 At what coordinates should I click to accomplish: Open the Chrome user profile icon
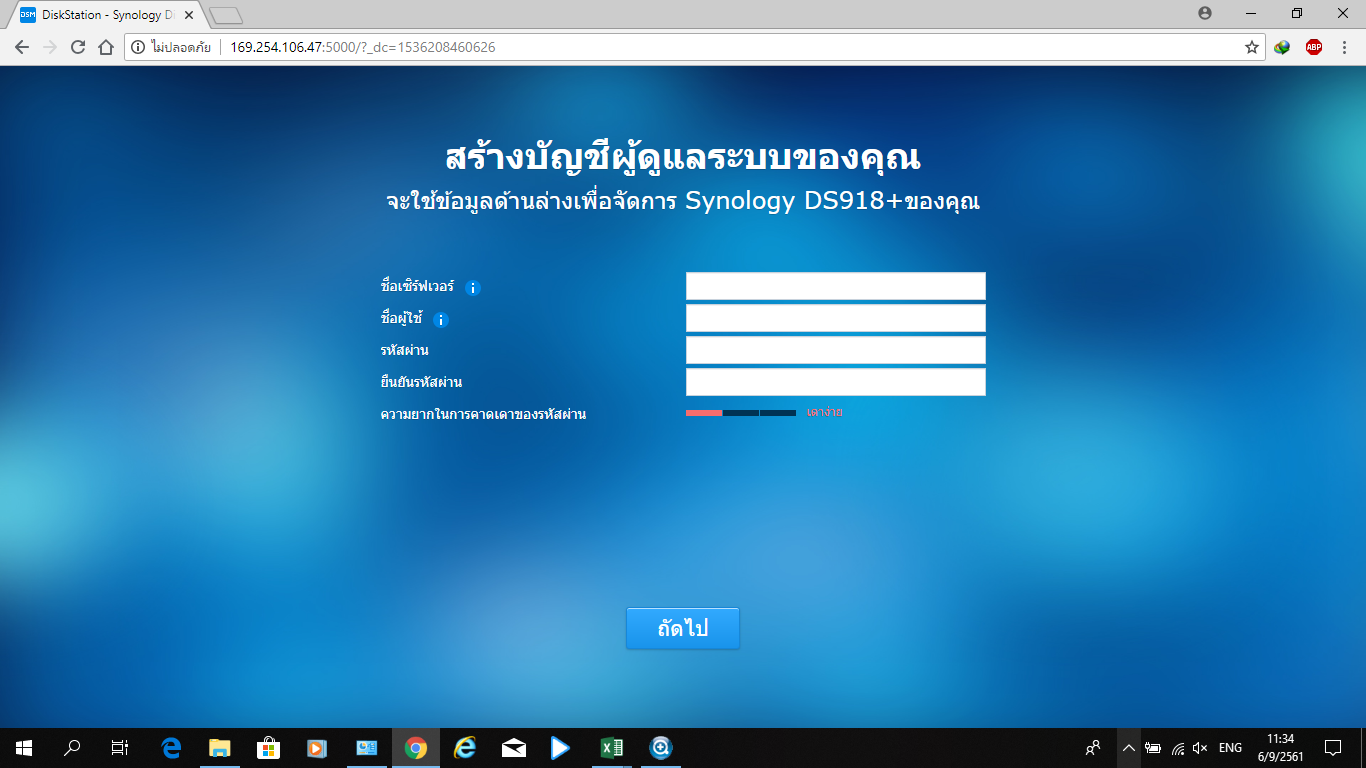coord(1204,13)
